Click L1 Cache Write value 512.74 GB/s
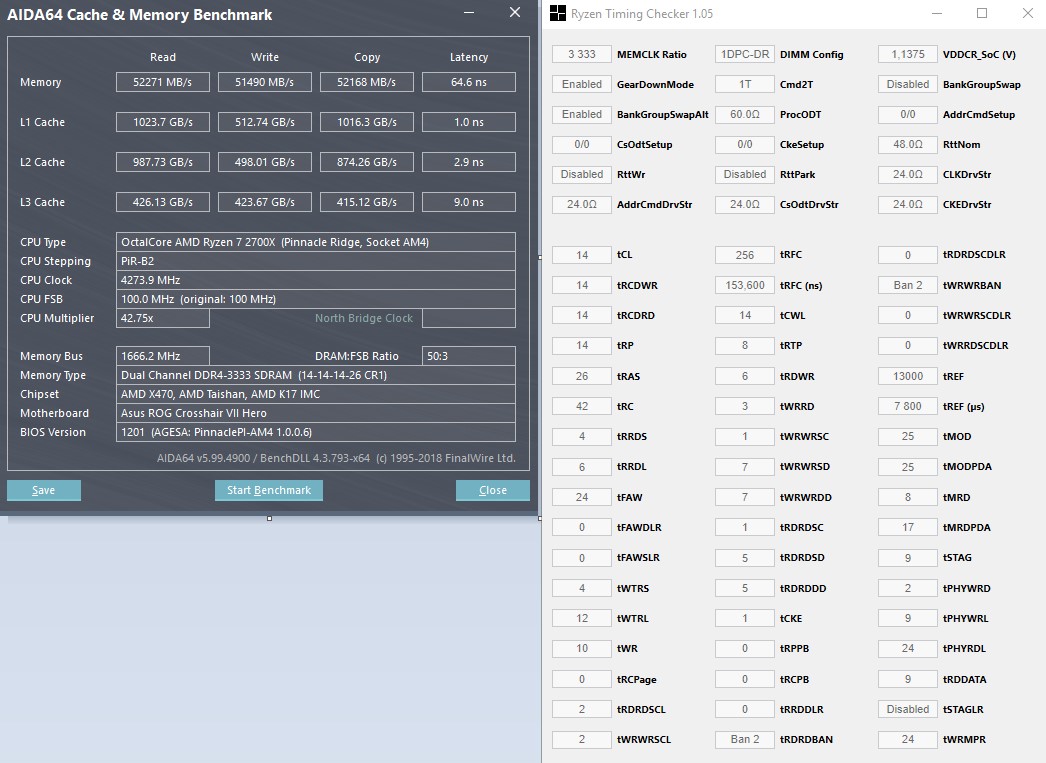1046x763 pixels. (x=265, y=122)
